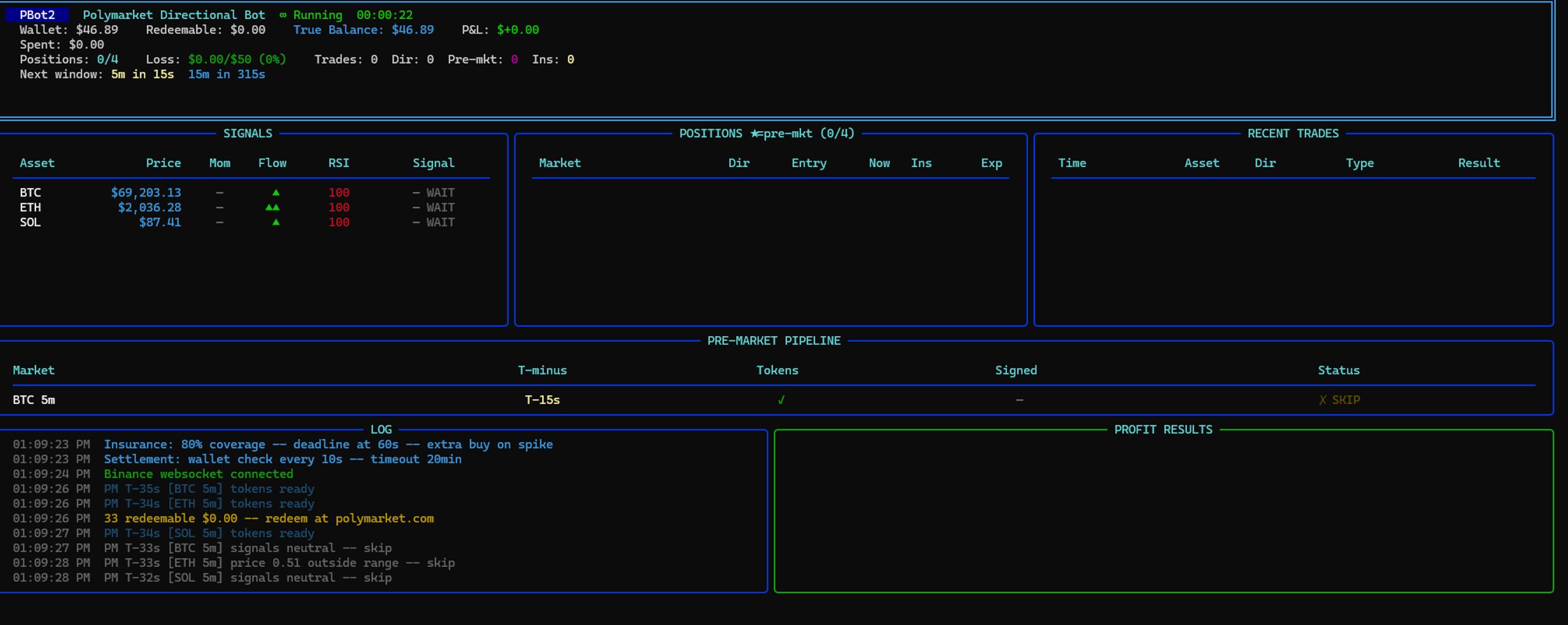Click the Pre-mkt: 0 counter
The image size is (1568, 625).
pos(483,59)
